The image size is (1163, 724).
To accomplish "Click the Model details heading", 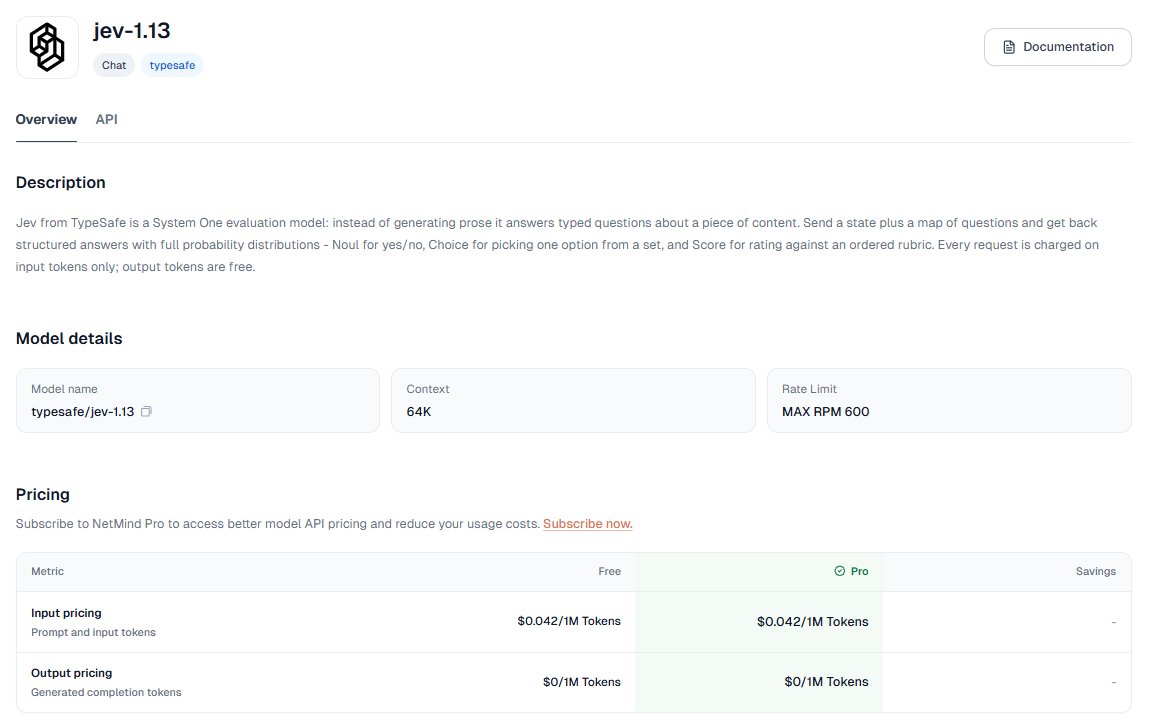I will pyautogui.click(x=69, y=338).
